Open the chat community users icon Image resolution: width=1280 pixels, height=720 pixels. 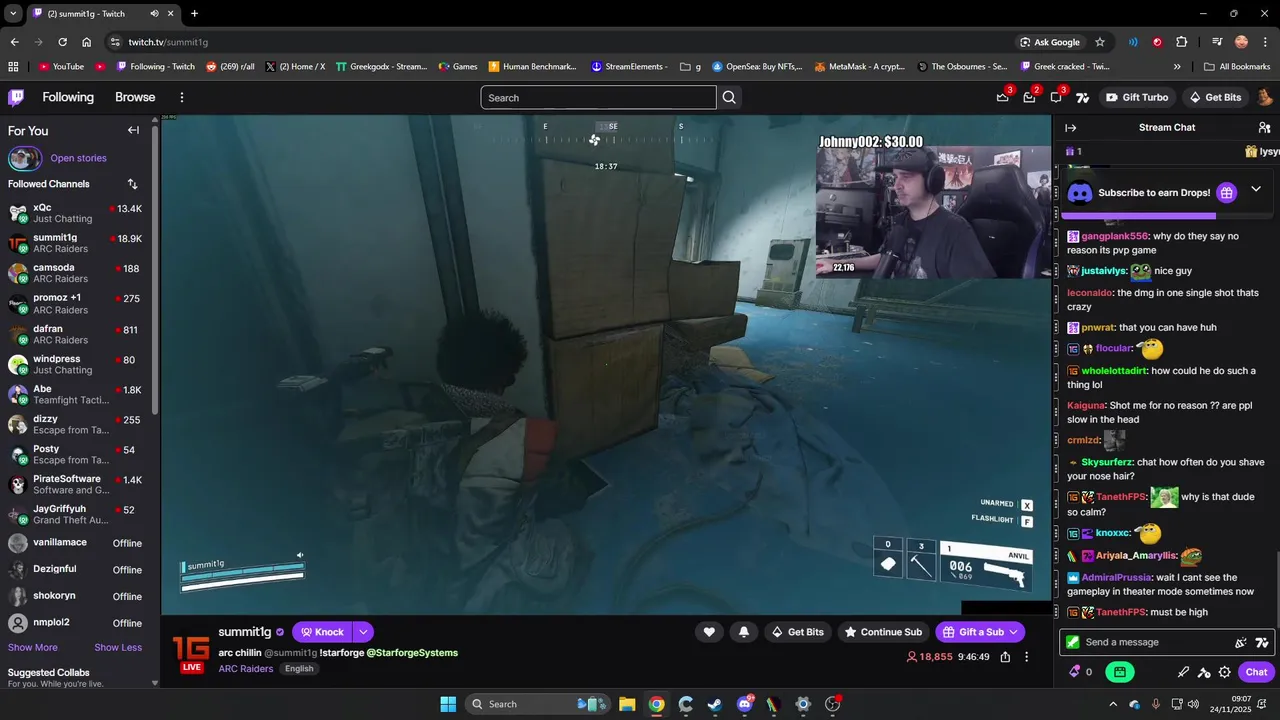[1264, 127]
